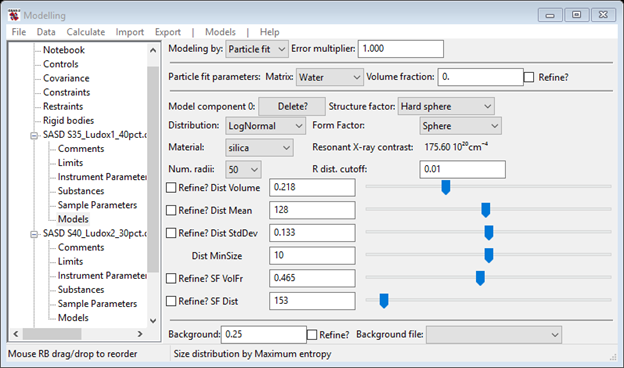Image resolution: width=624 pixels, height=368 pixels.
Task: Open the Matrix Water dropdown
Action: [330, 77]
